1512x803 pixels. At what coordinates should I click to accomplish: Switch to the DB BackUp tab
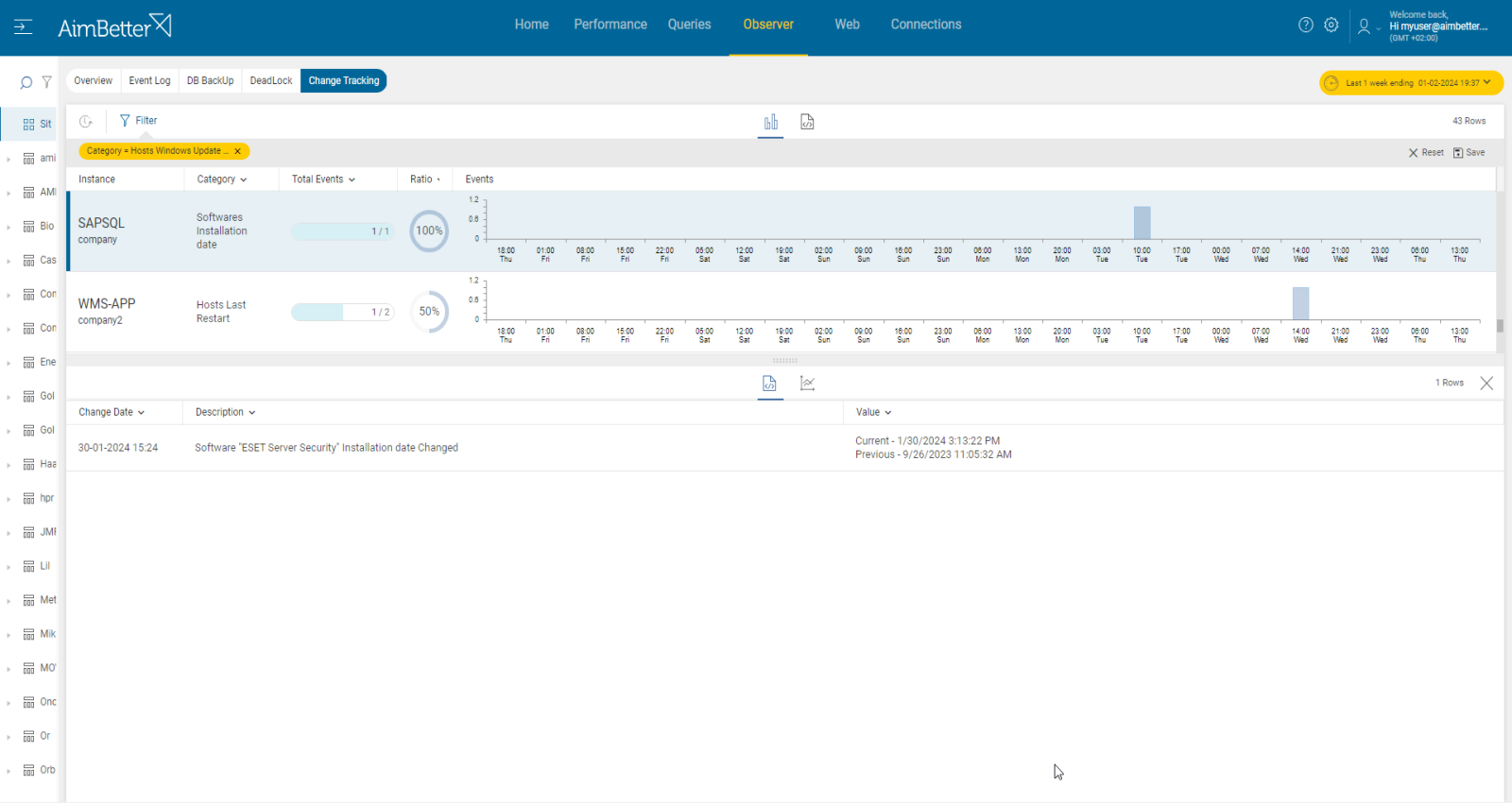tap(210, 81)
